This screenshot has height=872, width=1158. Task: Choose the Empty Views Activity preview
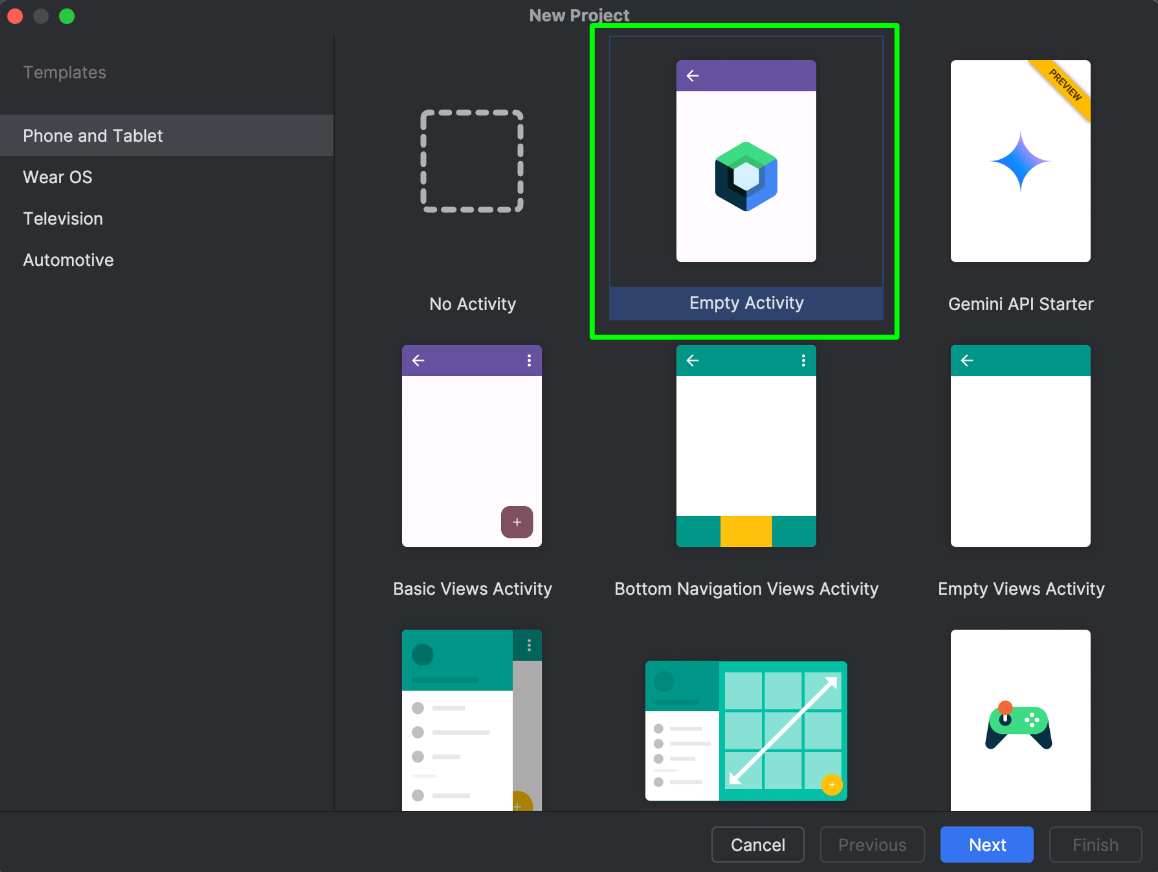tap(1020, 446)
